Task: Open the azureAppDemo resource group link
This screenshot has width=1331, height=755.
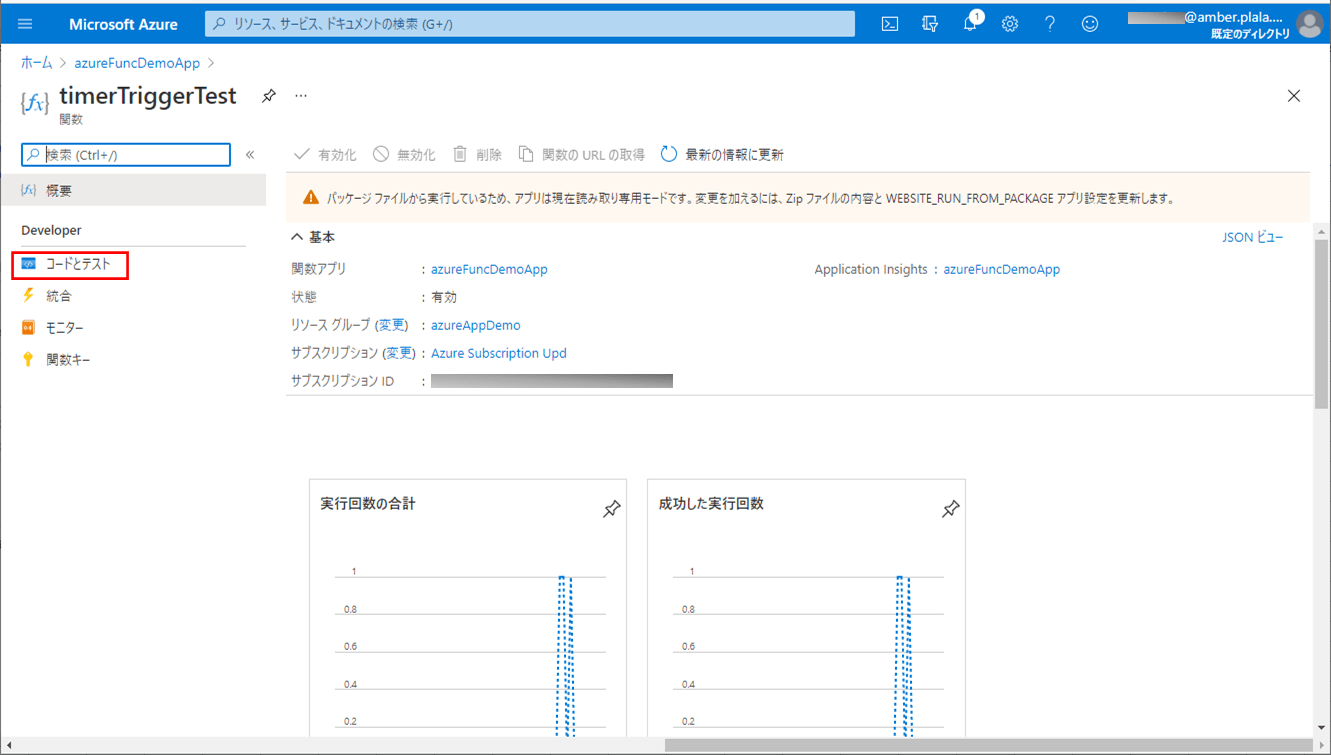Action: click(476, 326)
